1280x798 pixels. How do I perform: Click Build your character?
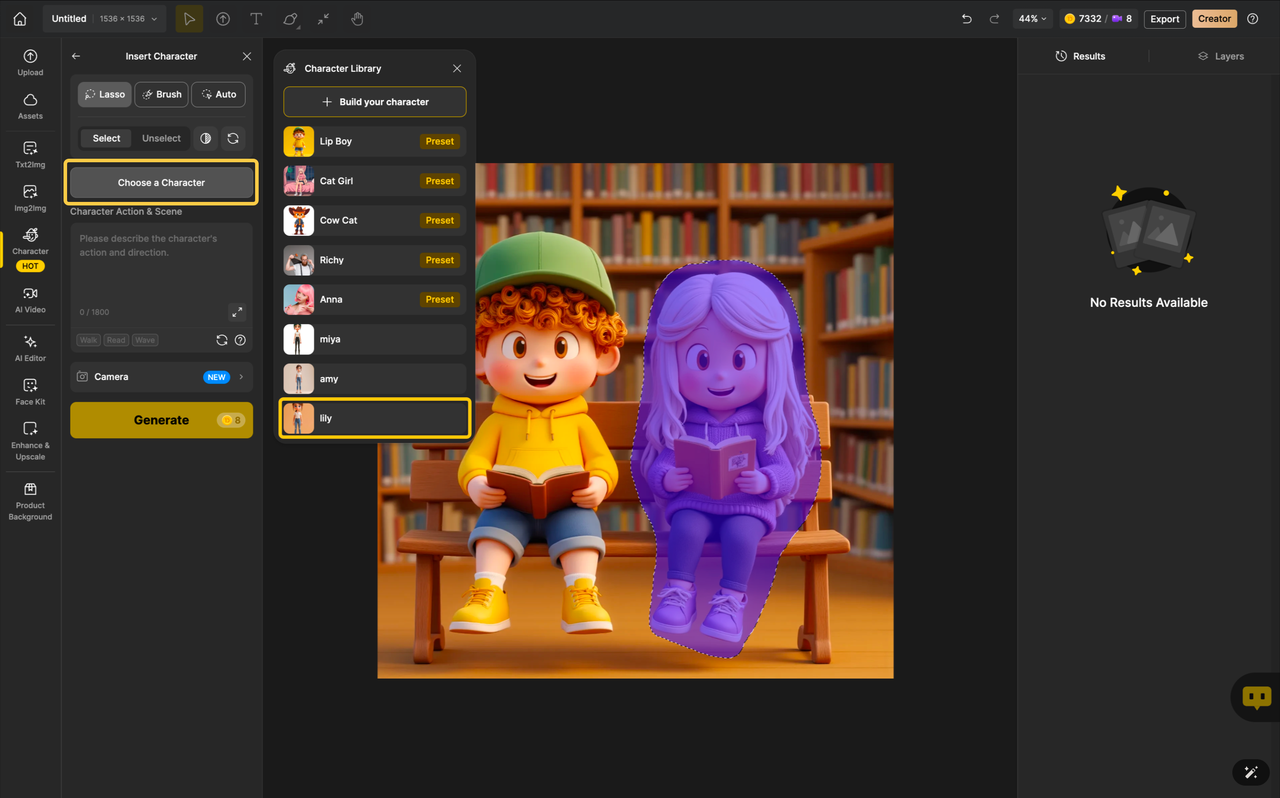[374, 102]
